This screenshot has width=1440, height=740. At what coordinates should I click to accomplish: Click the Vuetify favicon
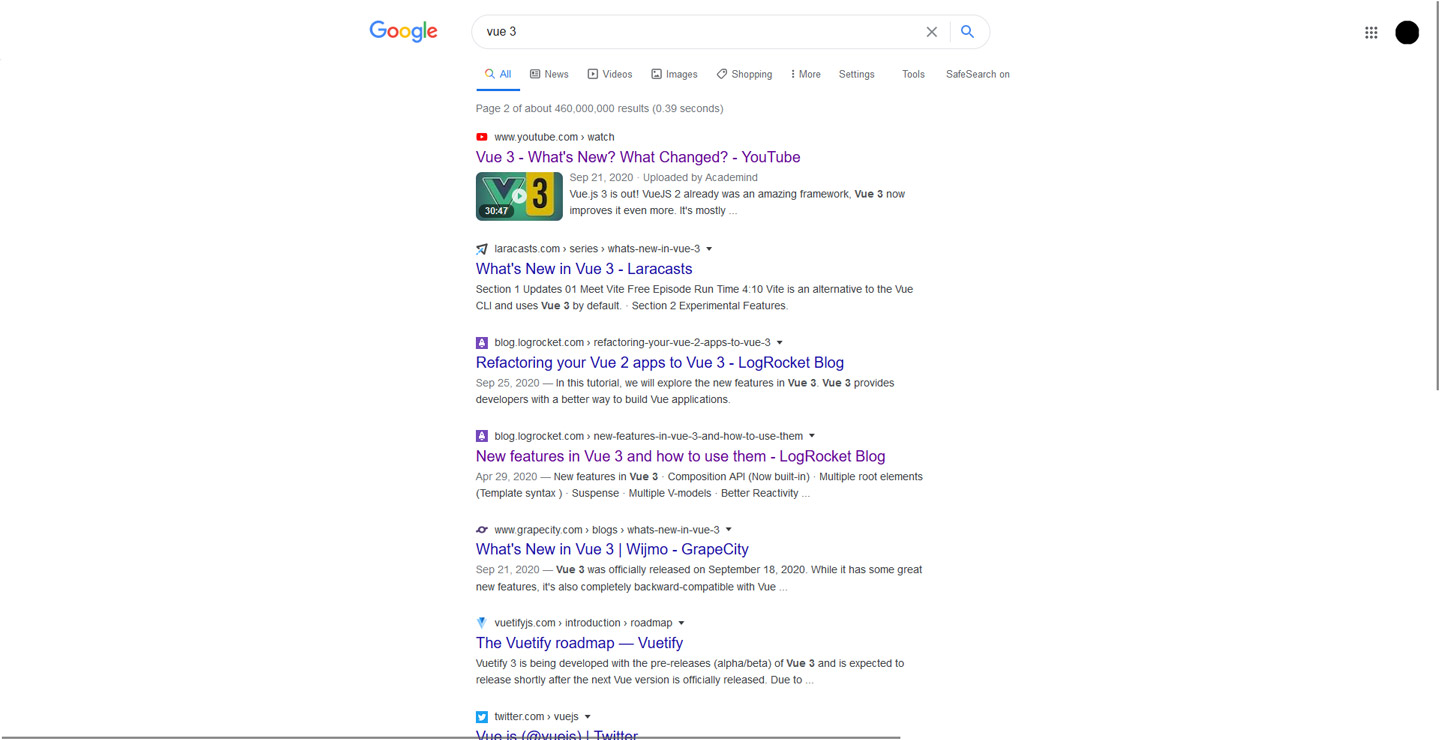coord(482,623)
